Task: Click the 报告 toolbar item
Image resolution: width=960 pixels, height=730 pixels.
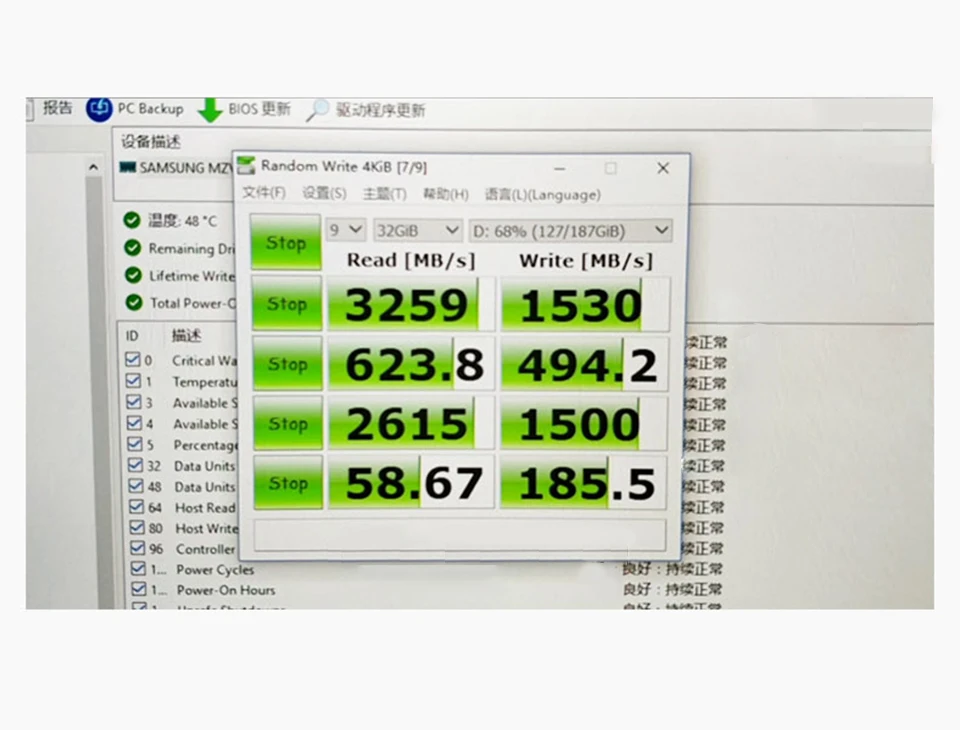Action: 58,108
